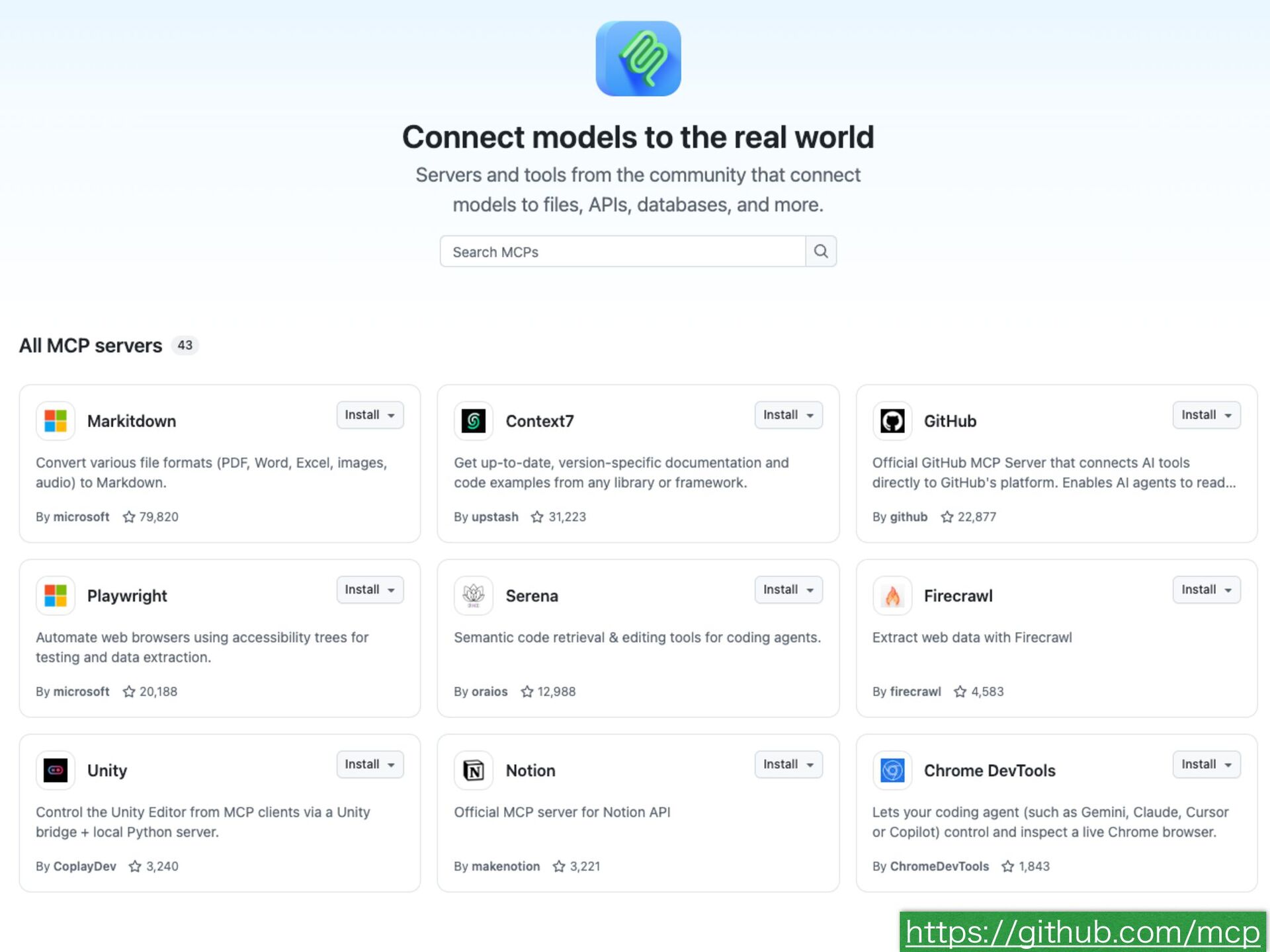Open the Playwright server title link
Image resolution: width=1270 pixels, height=952 pixels.
click(127, 596)
